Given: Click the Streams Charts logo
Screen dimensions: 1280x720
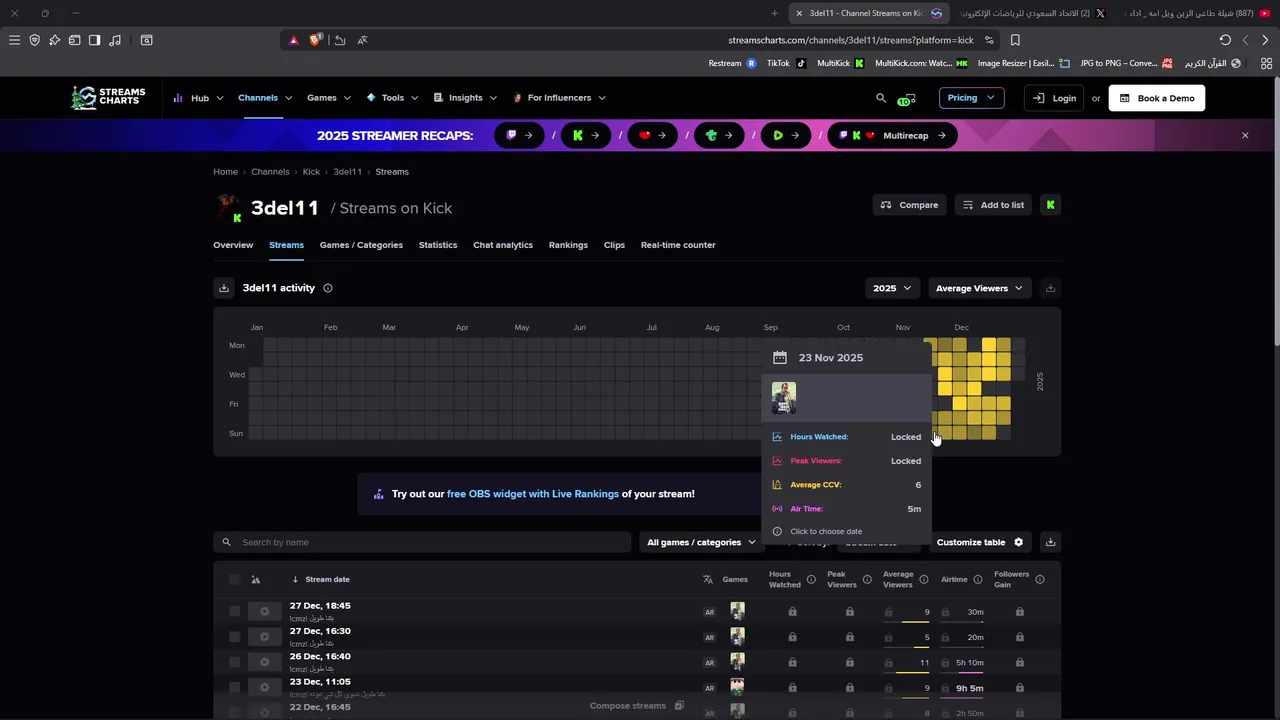Looking at the screenshot, I should click(108, 97).
